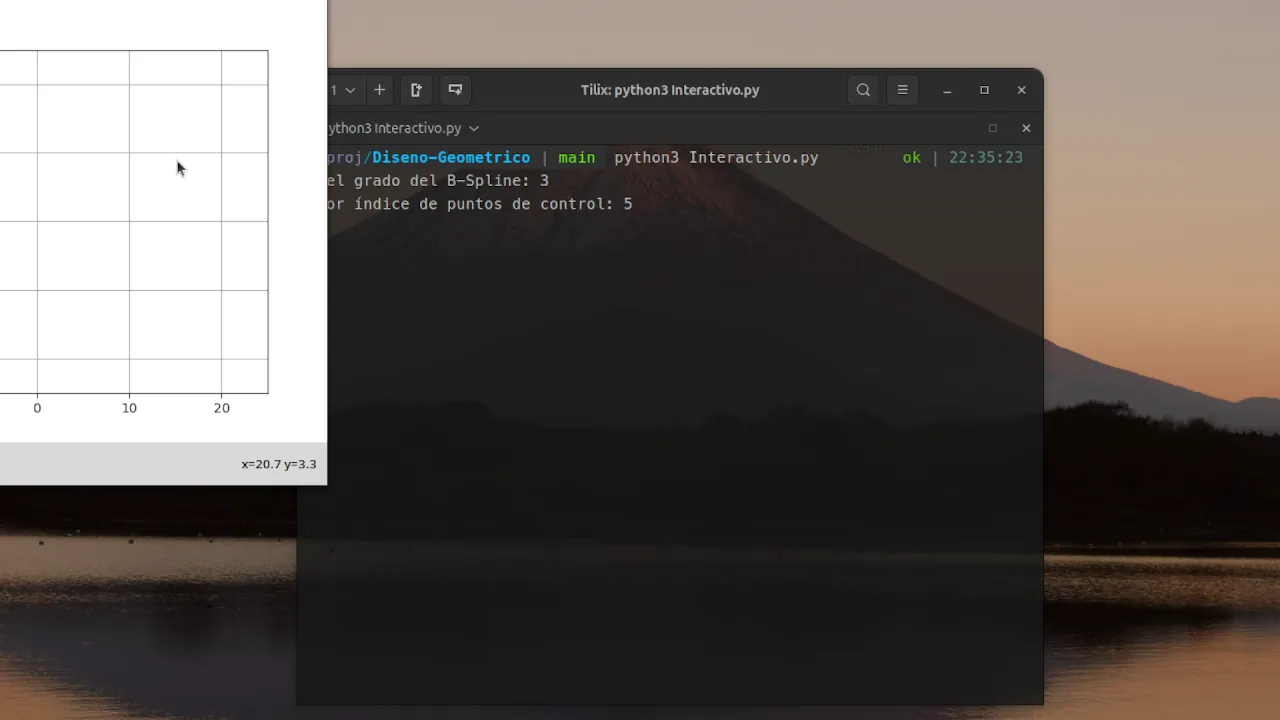The width and height of the screenshot is (1280, 720).
Task: Add a new Tilix session
Action: [379, 90]
